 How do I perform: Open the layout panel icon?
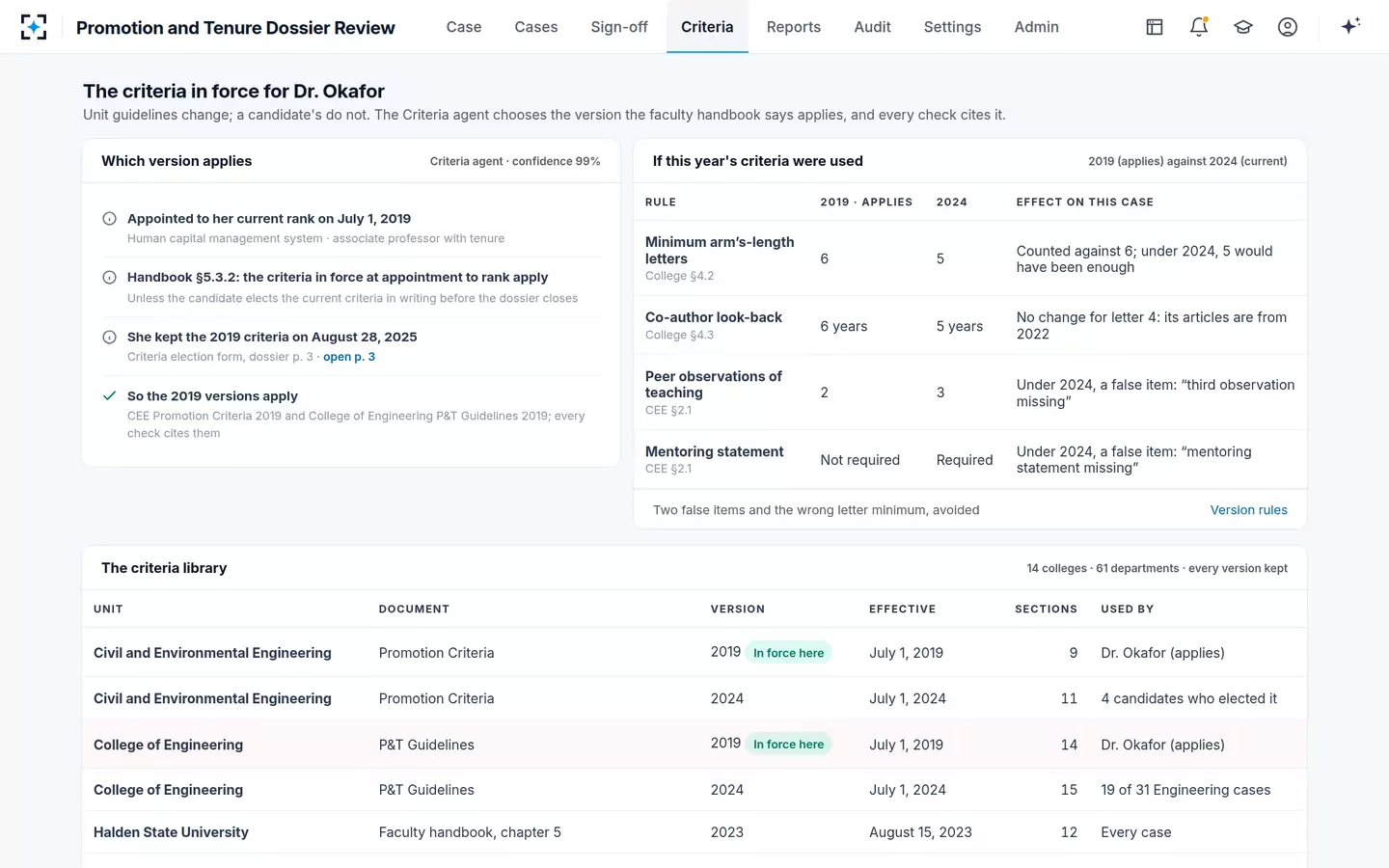(1155, 27)
